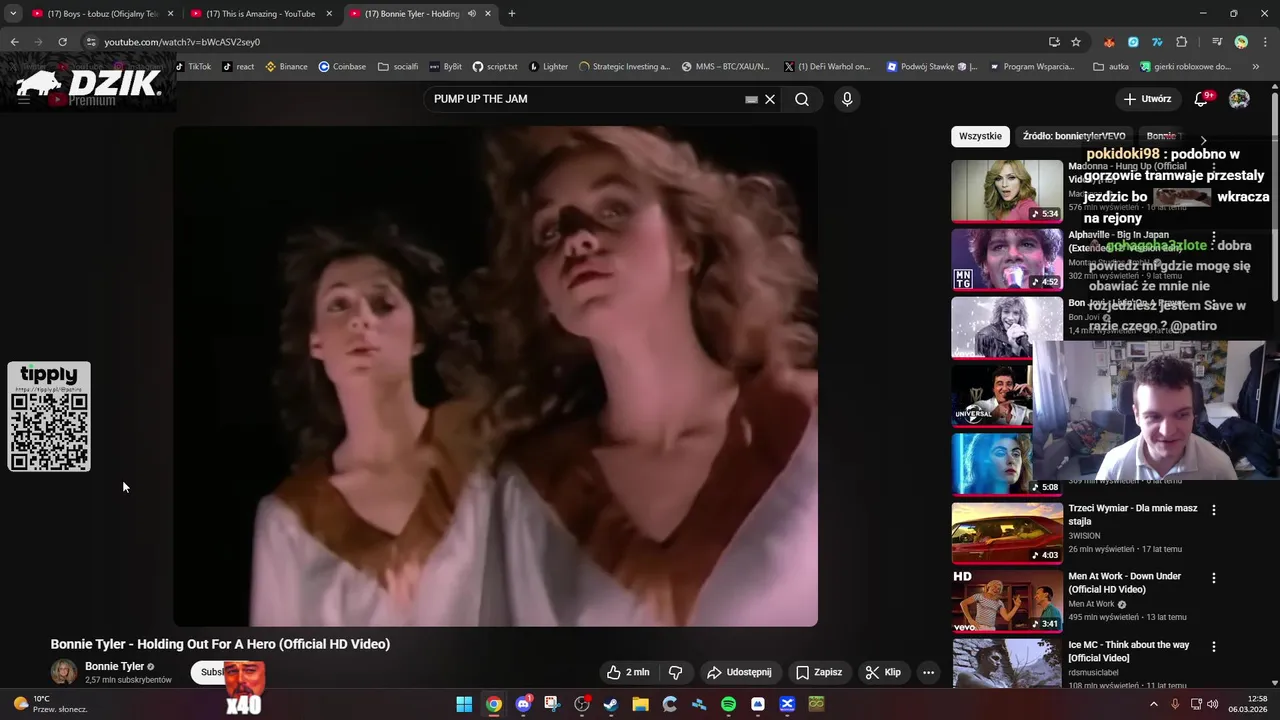1280x720 pixels.
Task: Show all bookmarks expander at bar end
Action: 1256,67
